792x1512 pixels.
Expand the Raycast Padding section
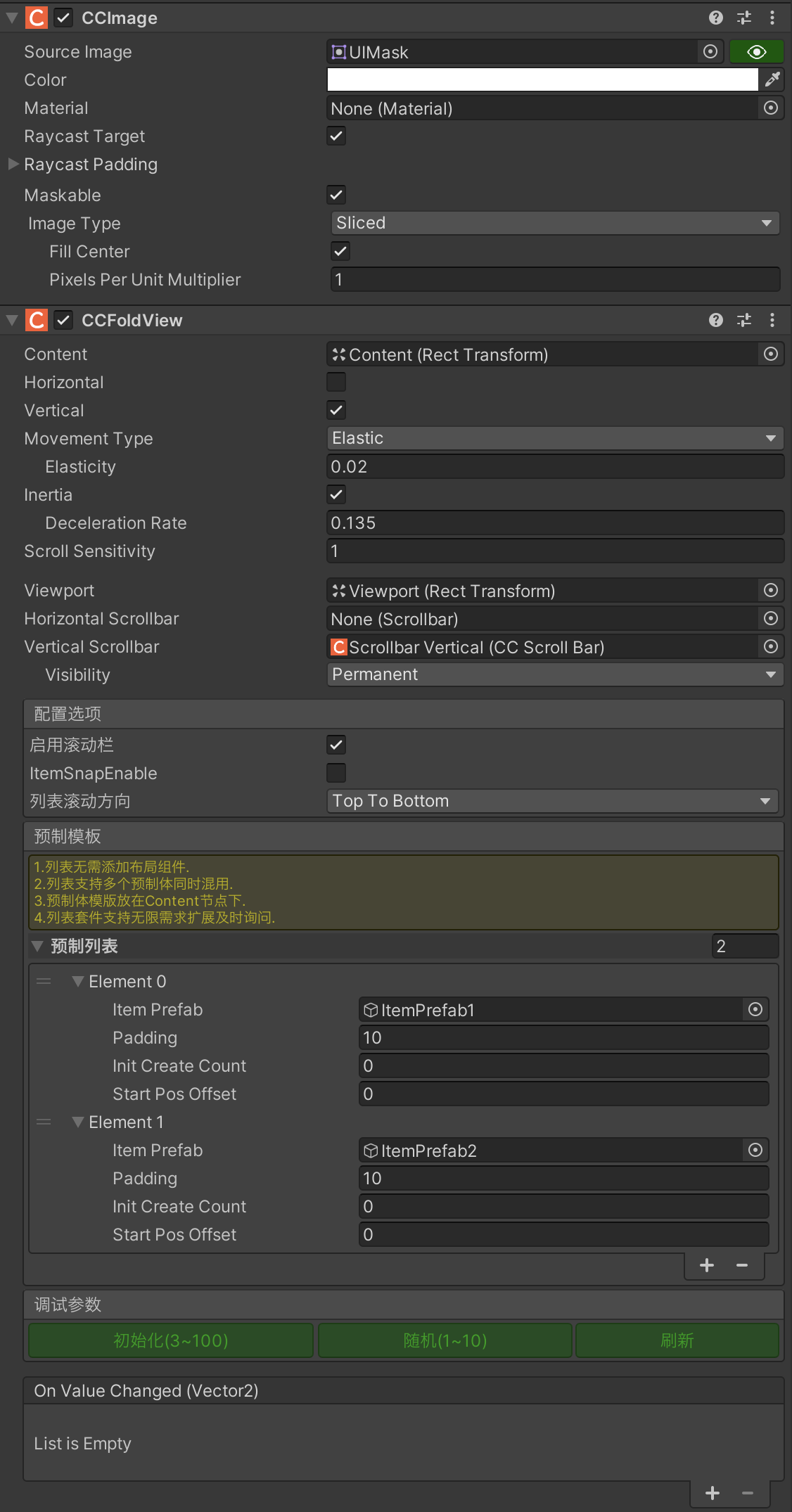13,164
